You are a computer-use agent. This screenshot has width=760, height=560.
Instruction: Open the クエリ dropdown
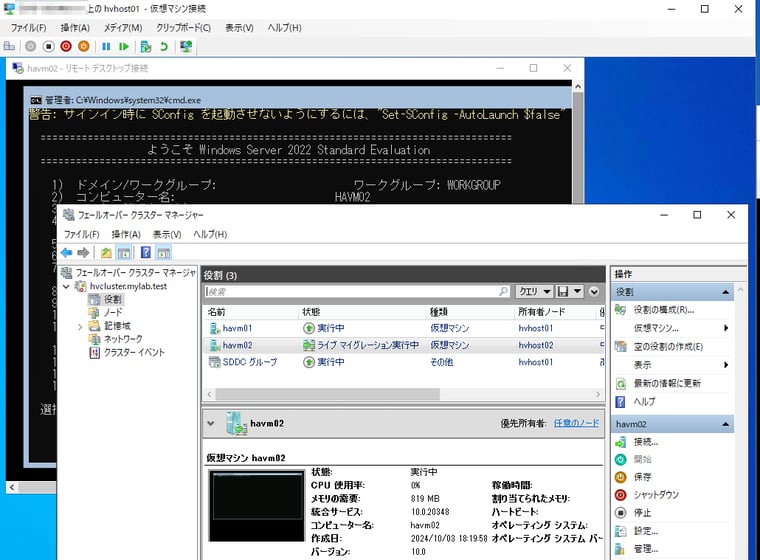[534, 291]
